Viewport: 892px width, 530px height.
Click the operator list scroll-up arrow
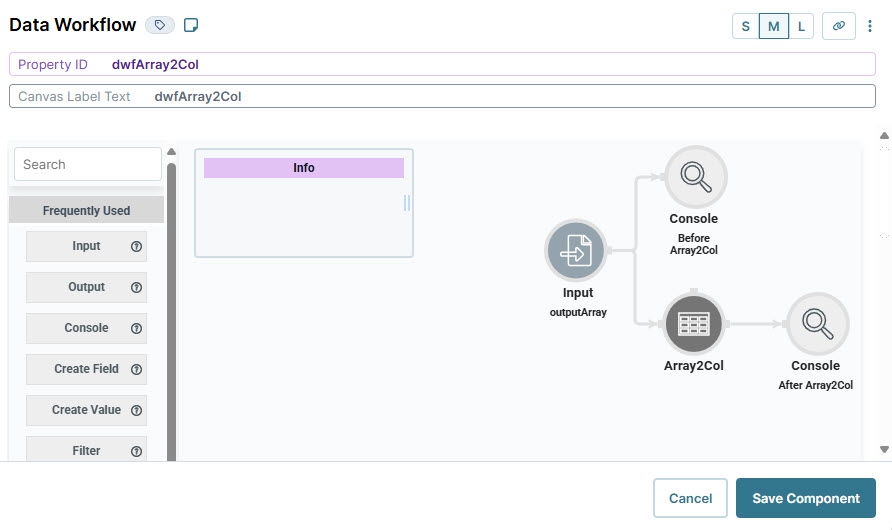tap(171, 152)
